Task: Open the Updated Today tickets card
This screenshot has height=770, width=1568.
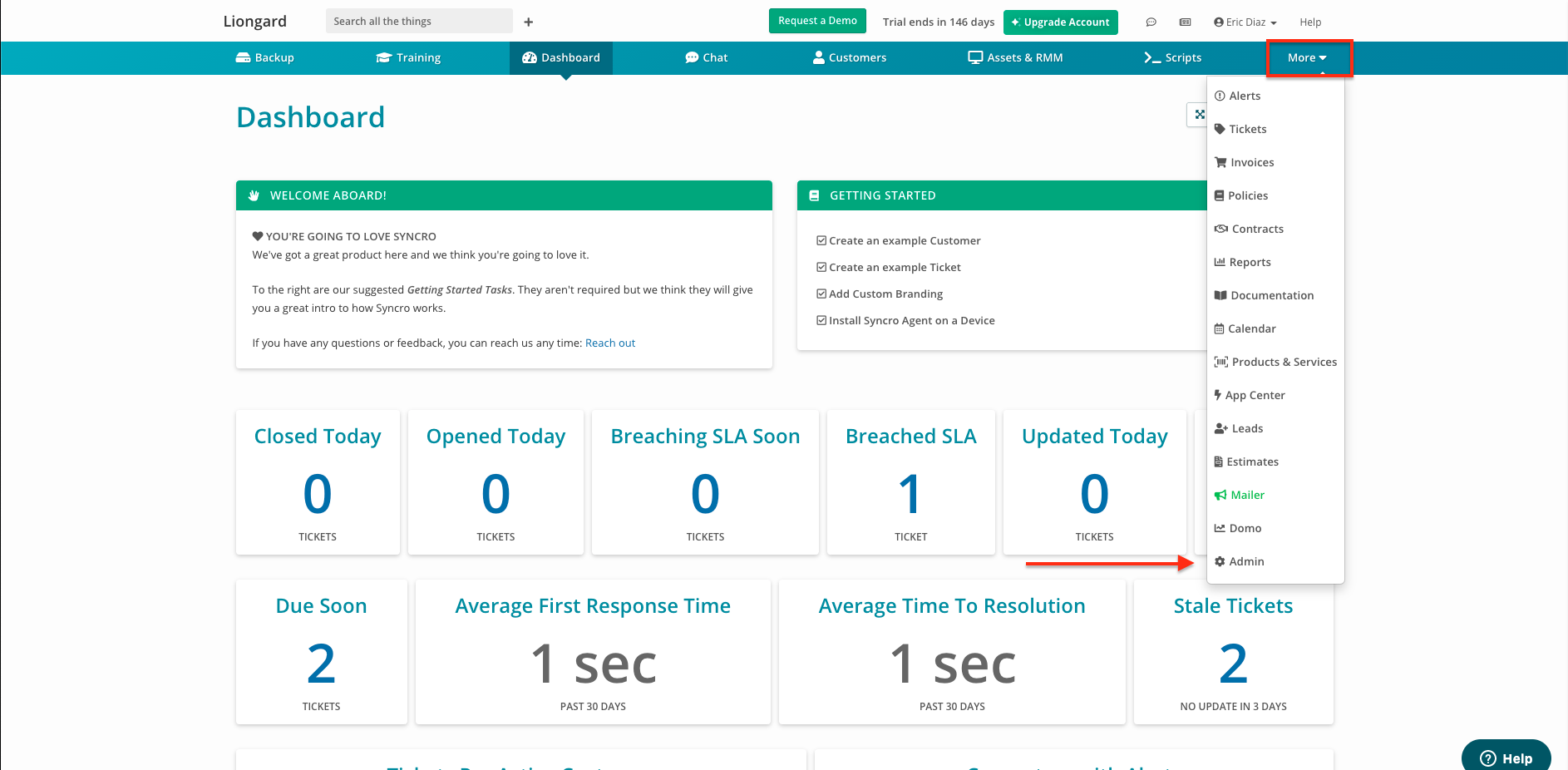Action: point(1094,482)
